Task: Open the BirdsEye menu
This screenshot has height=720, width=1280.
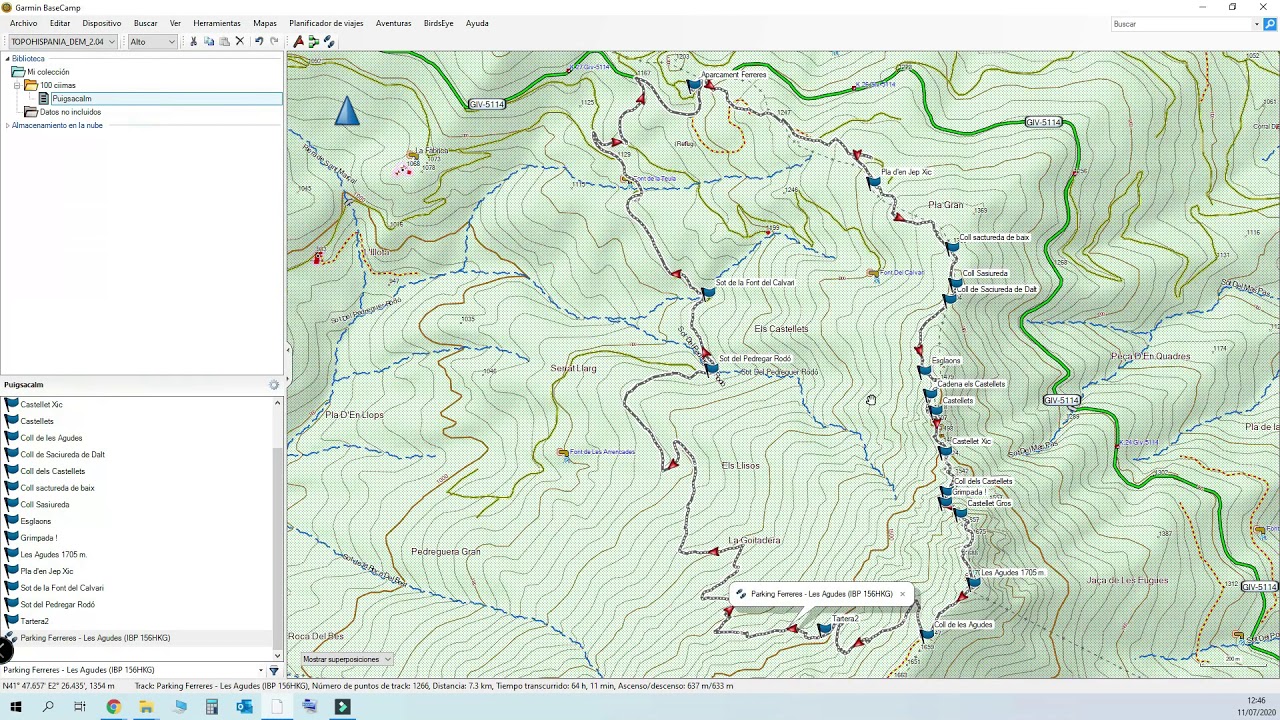Action: point(438,23)
